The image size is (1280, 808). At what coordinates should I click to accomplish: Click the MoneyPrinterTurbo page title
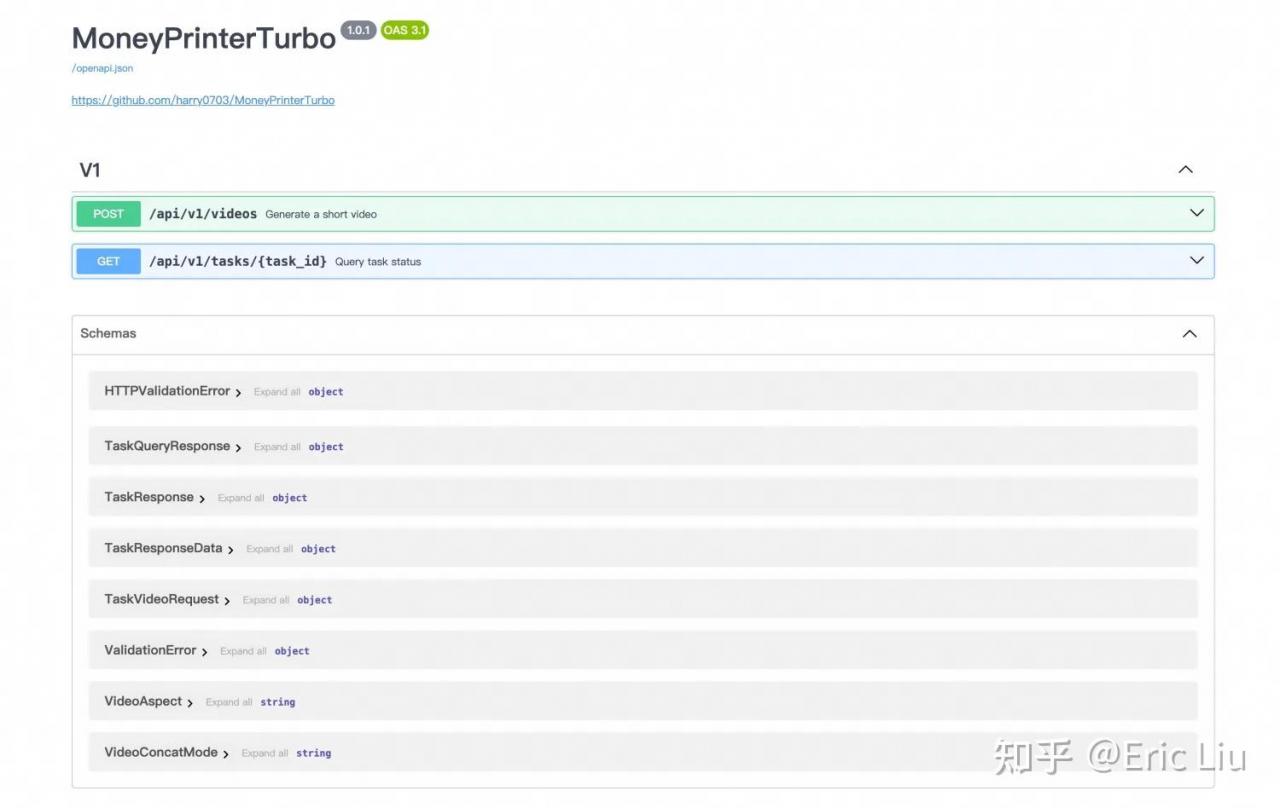coord(204,38)
